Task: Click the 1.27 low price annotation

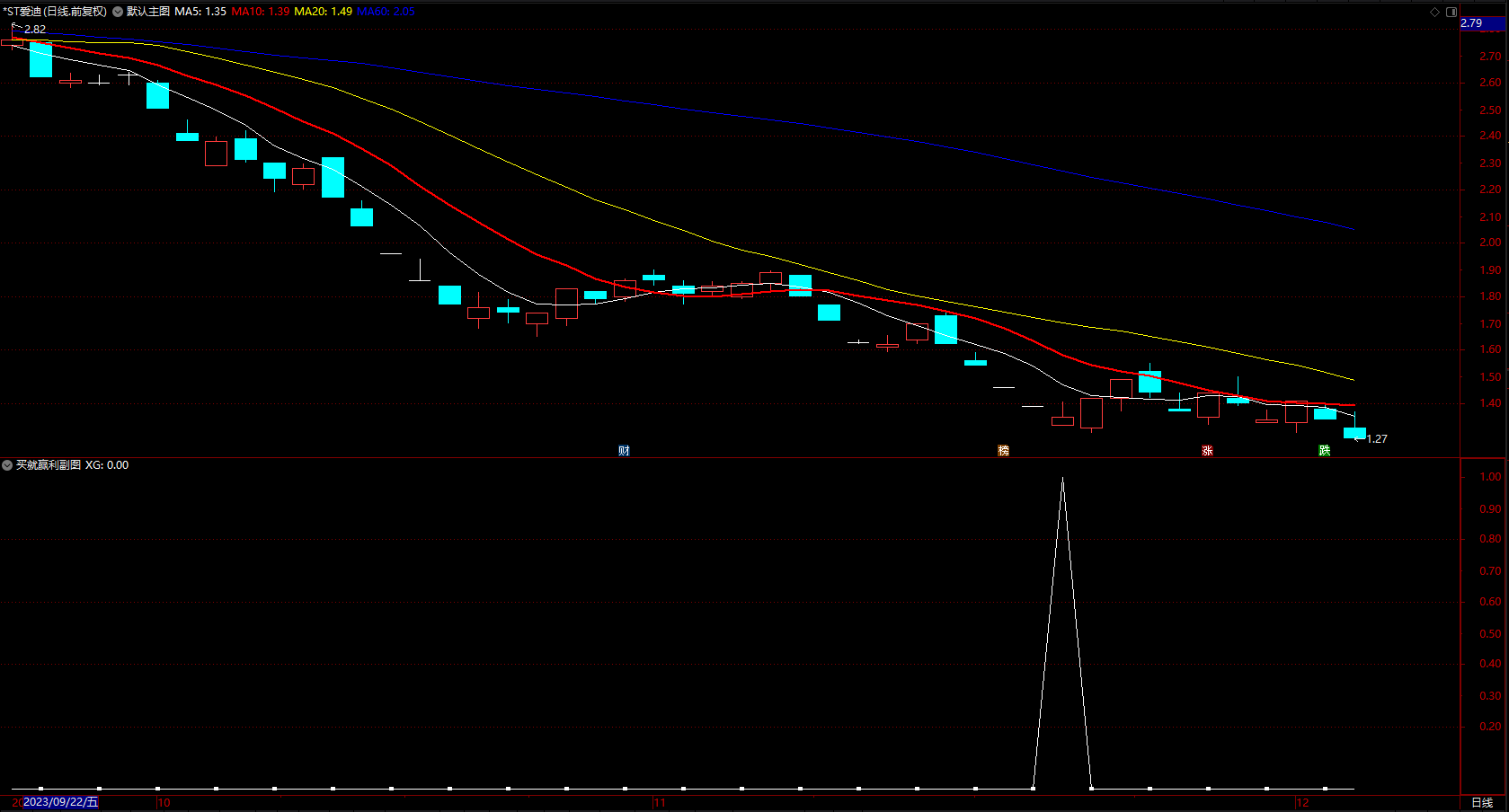Action: [1377, 439]
